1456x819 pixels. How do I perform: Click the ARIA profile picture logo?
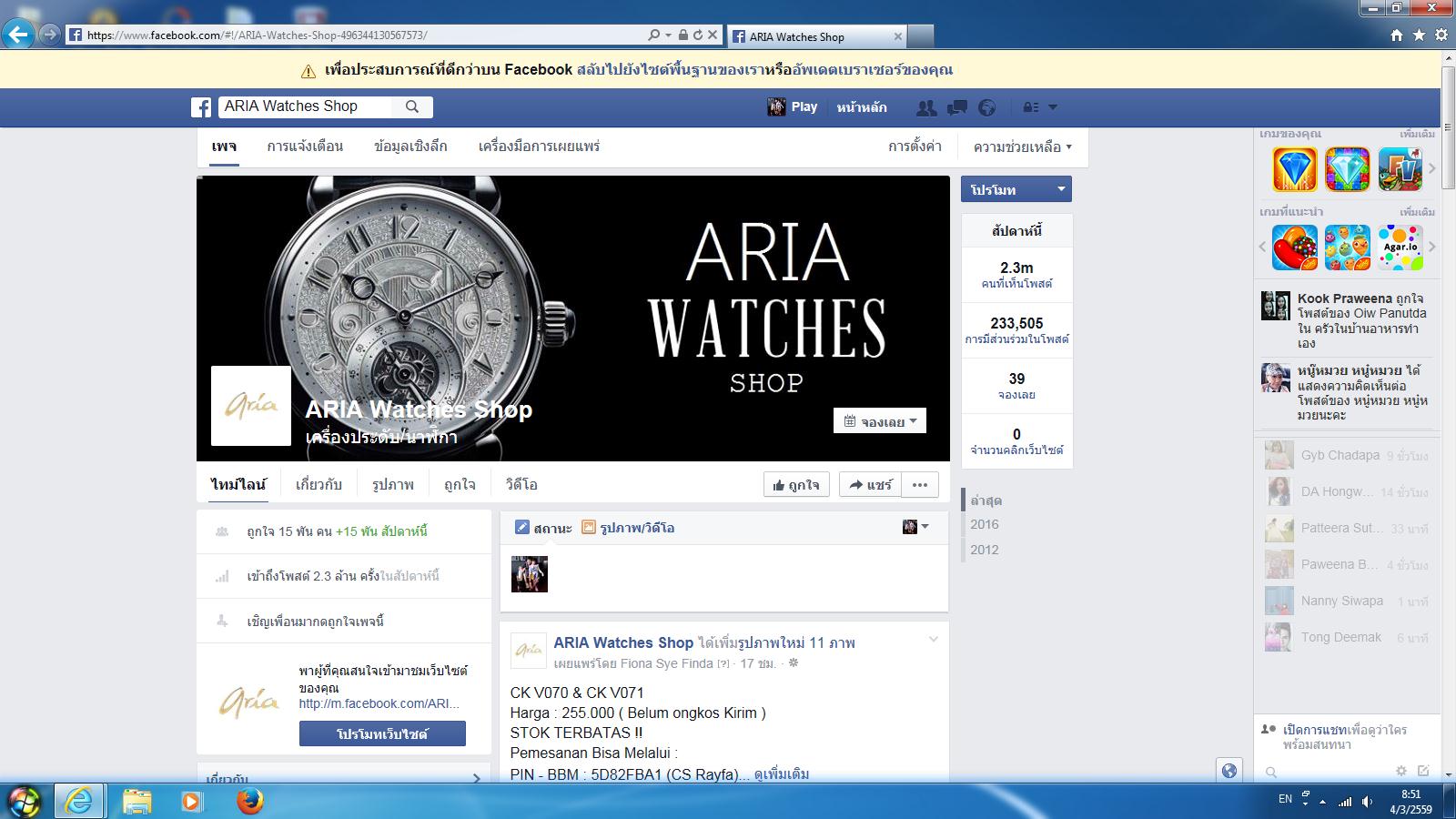(x=251, y=406)
